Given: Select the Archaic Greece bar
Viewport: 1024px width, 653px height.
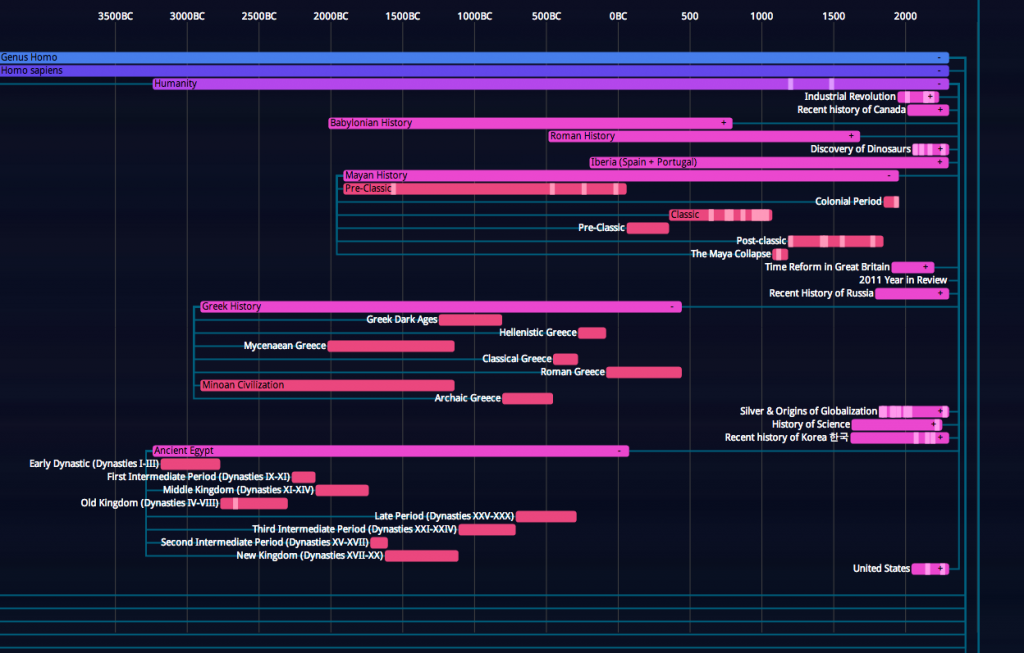Looking at the screenshot, I should 528,398.
